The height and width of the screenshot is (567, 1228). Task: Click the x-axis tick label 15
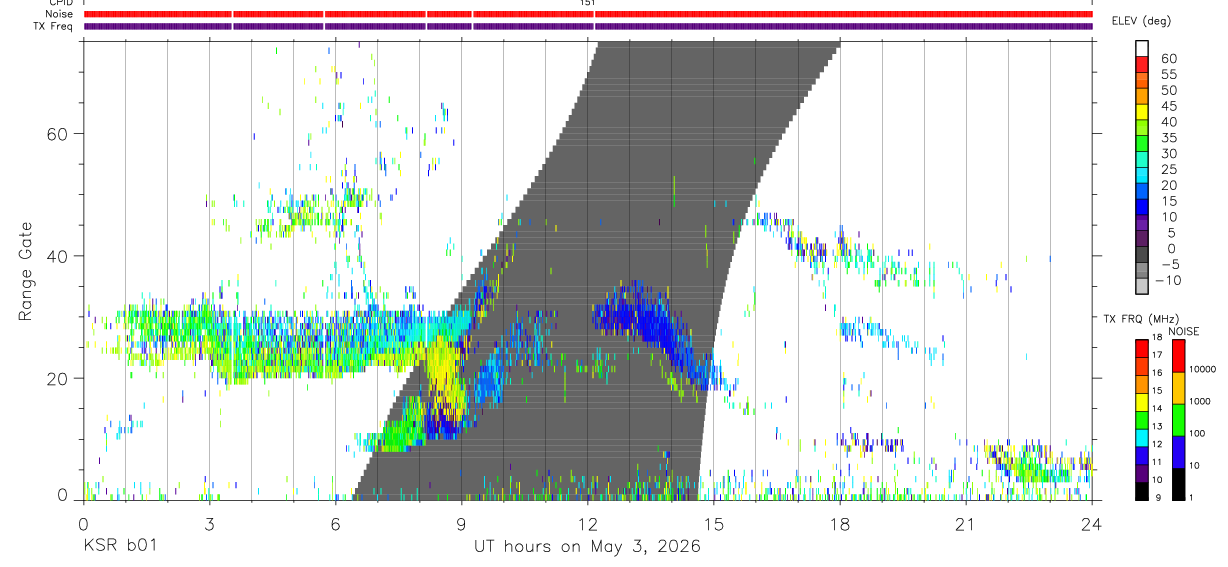coord(714,524)
